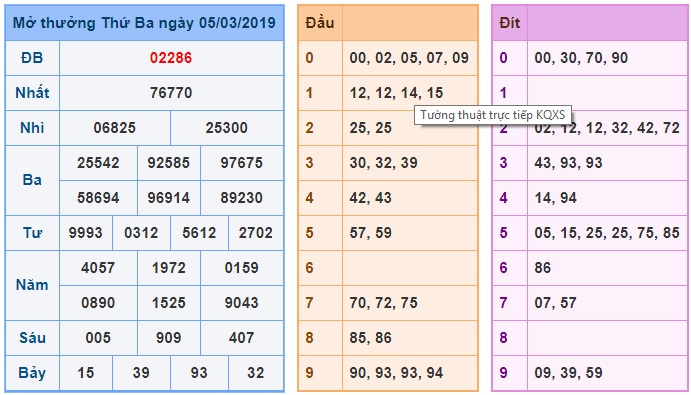Image resolution: width=691 pixels, height=395 pixels.
Task: Click the Tường thuật trực tiếp KQXS tooltip
Action: pyautogui.click(x=493, y=115)
